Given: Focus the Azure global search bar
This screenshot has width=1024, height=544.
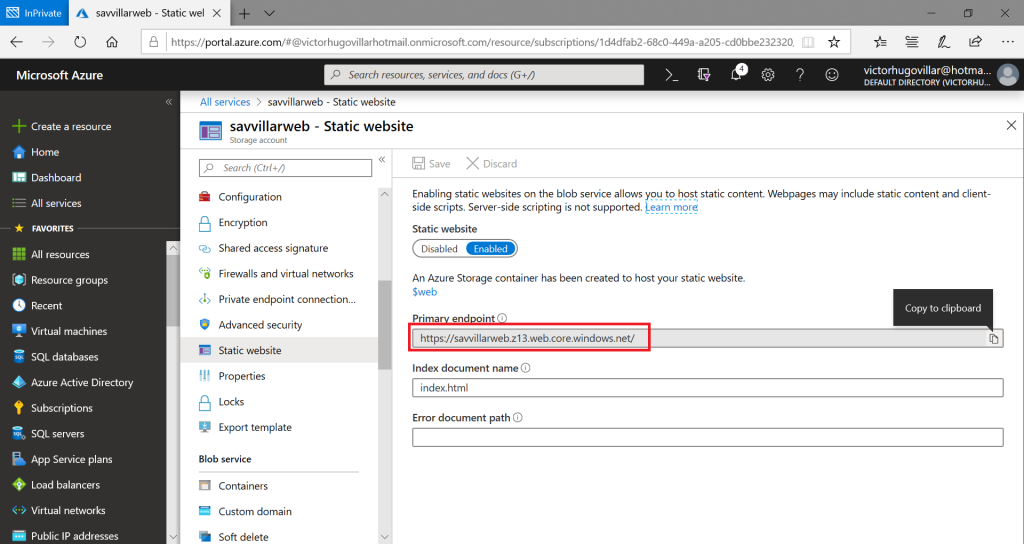Looking at the screenshot, I should pos(484,75).
